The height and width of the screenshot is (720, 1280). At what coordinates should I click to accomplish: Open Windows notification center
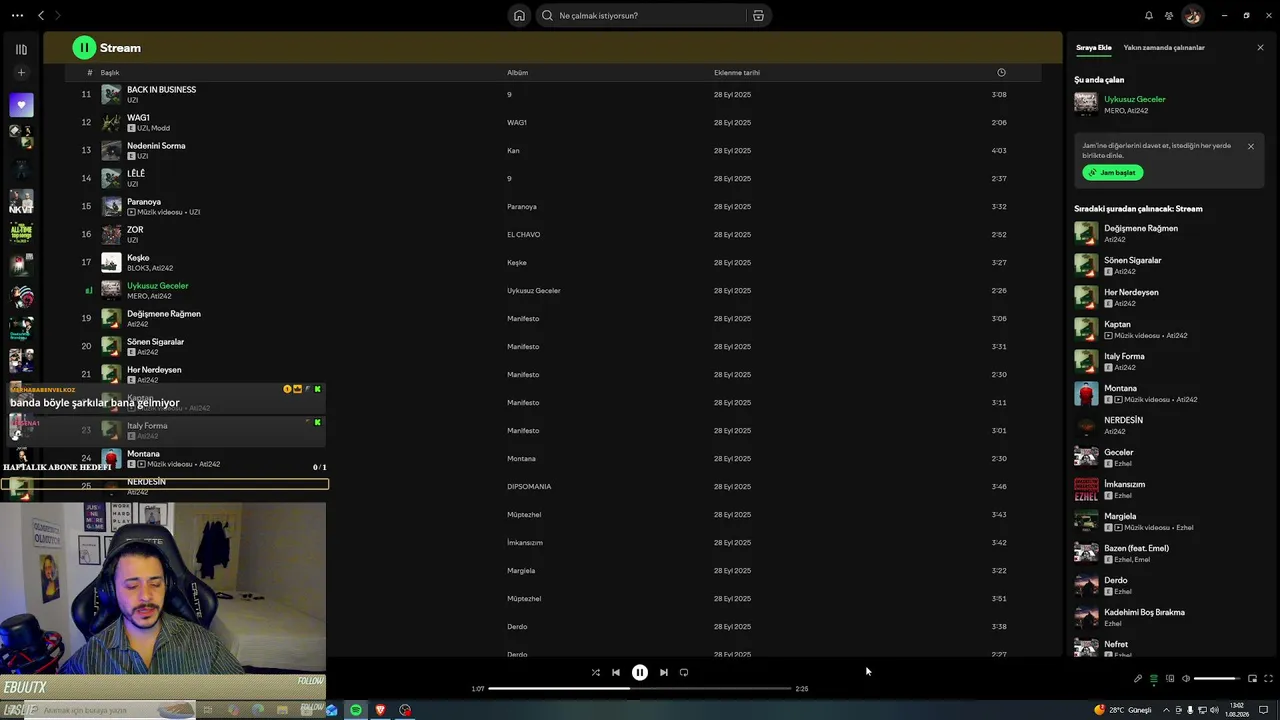click(1263, 710)
